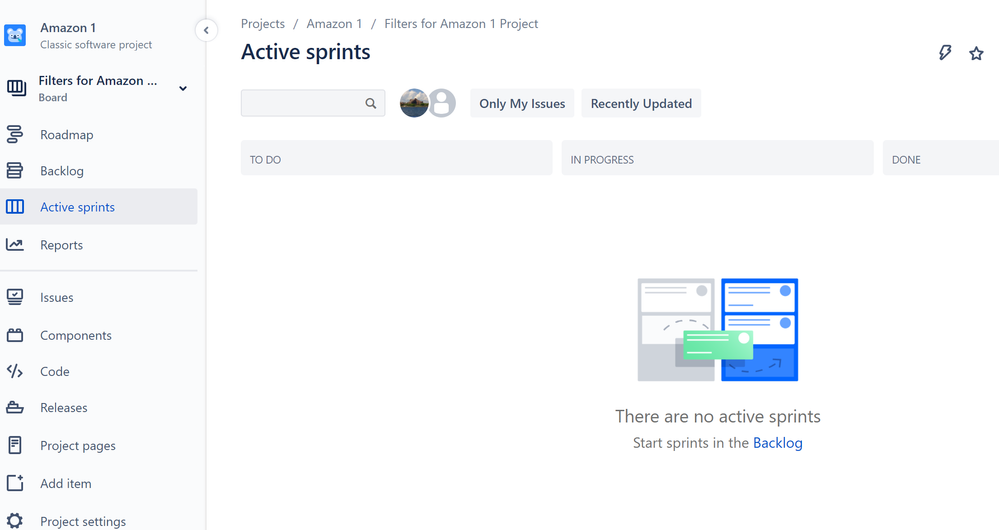This screenshot has height=530, width=999.
Task: Open Code in the sidebar
Action: [x=55, y=371]
